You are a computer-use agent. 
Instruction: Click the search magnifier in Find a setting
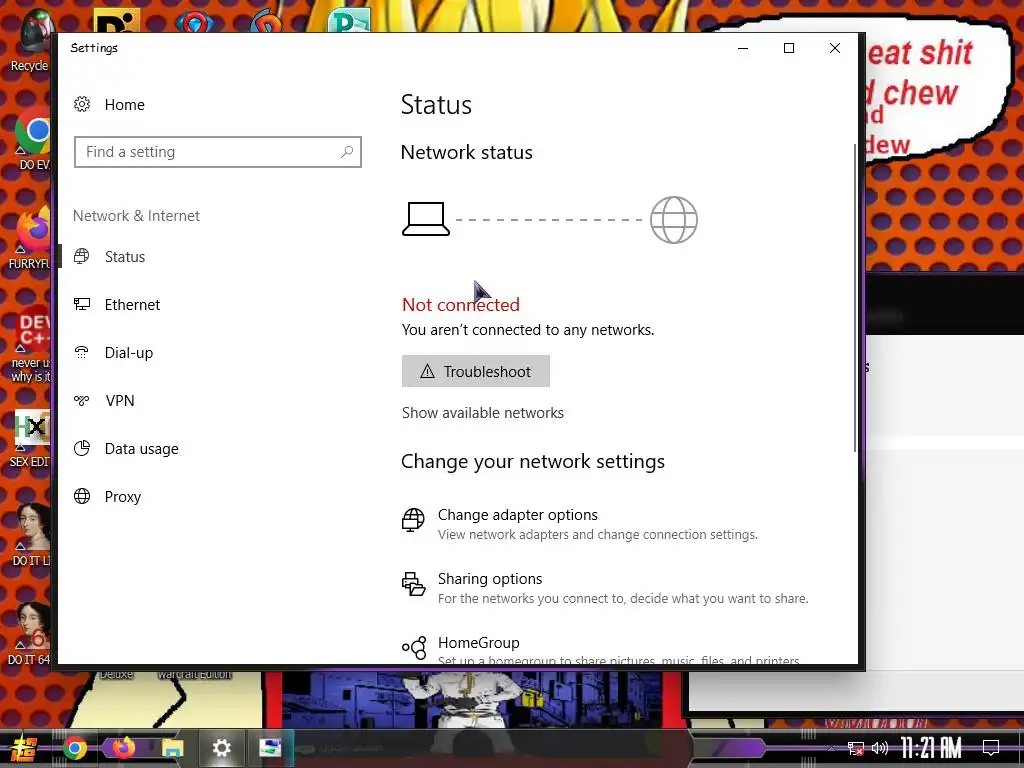tap(347, 152)
